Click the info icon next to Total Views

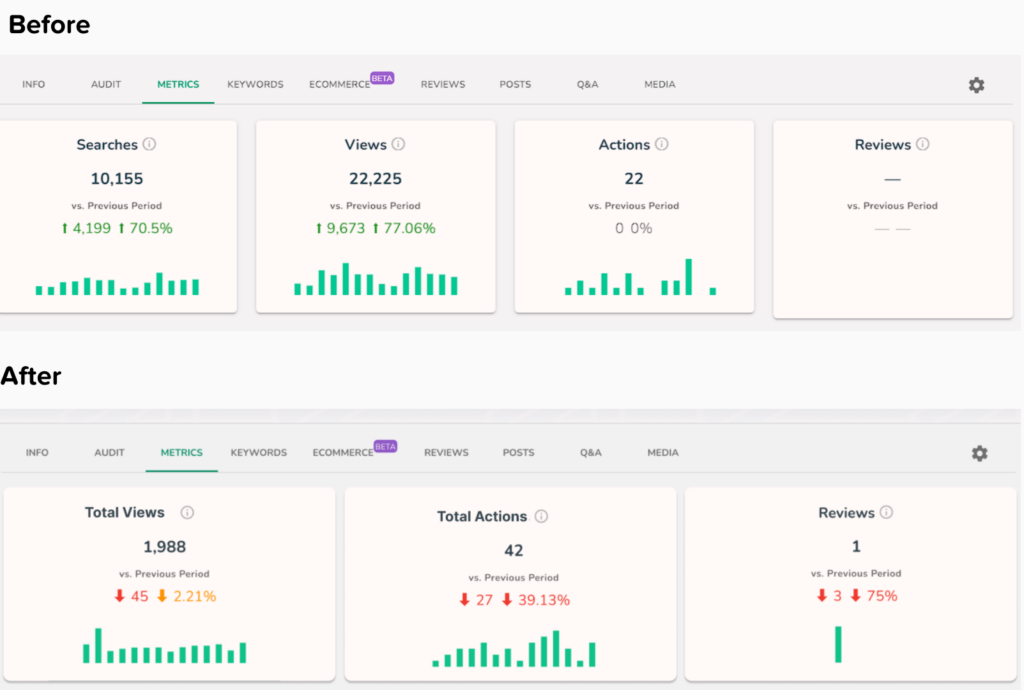187,513
